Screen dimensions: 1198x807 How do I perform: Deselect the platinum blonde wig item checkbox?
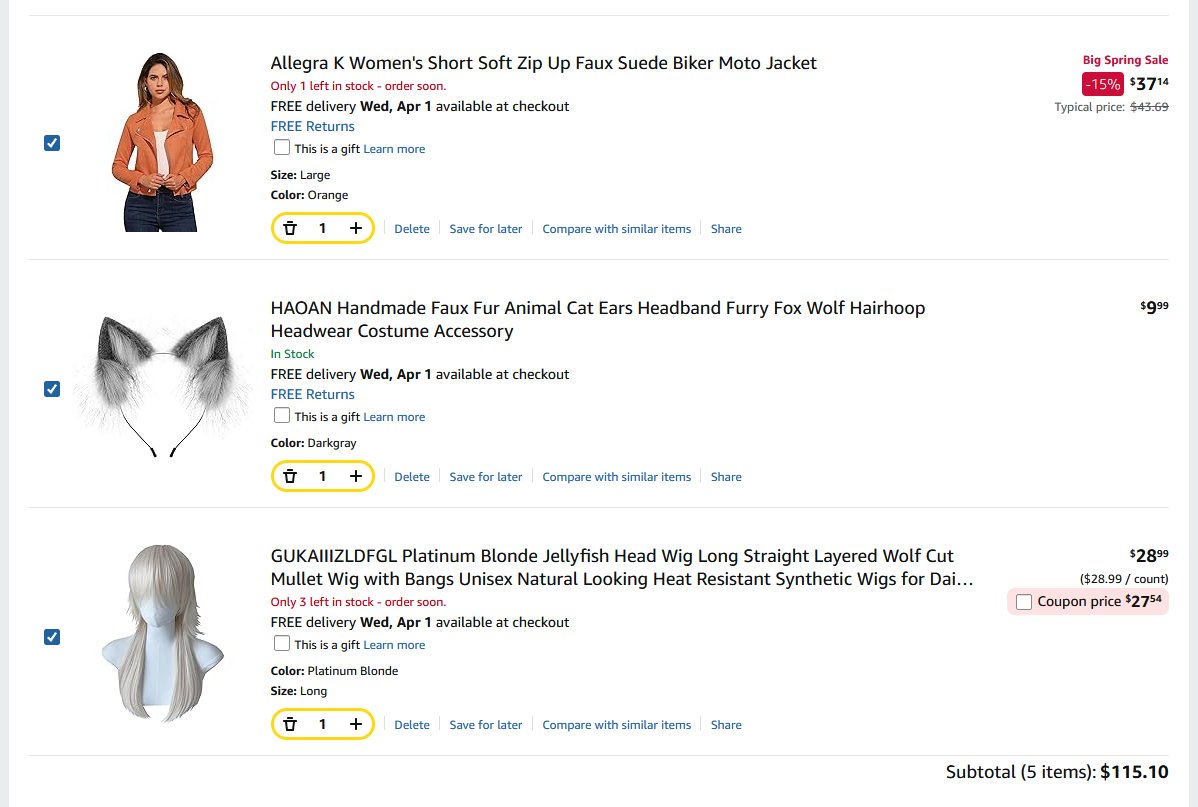click(x=52, y=637)
